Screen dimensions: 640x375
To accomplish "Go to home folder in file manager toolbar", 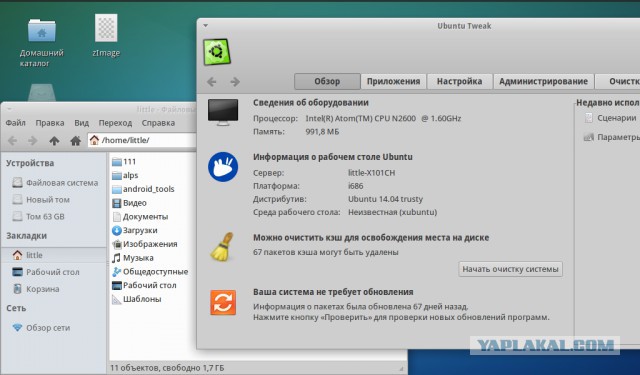I will (x=75, y=141).
